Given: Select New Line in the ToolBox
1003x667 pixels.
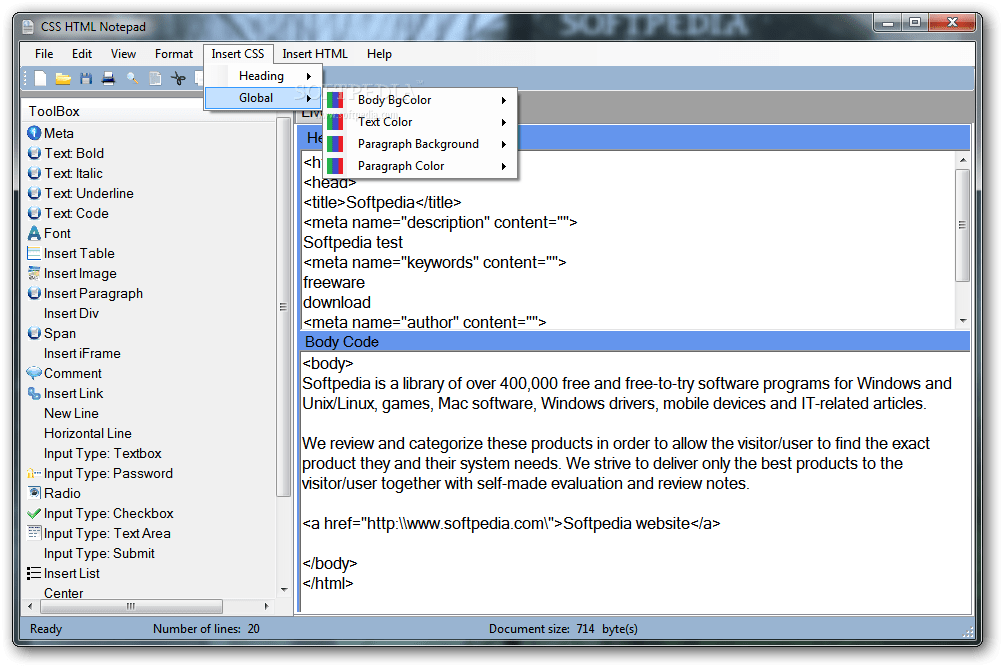Looking at the screenshot, I should tap(71, 413).
